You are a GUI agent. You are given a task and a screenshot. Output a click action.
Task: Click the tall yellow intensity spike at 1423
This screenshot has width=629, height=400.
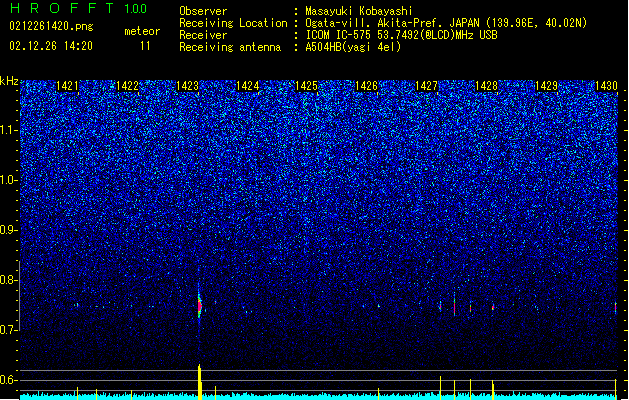click(199, 382)
